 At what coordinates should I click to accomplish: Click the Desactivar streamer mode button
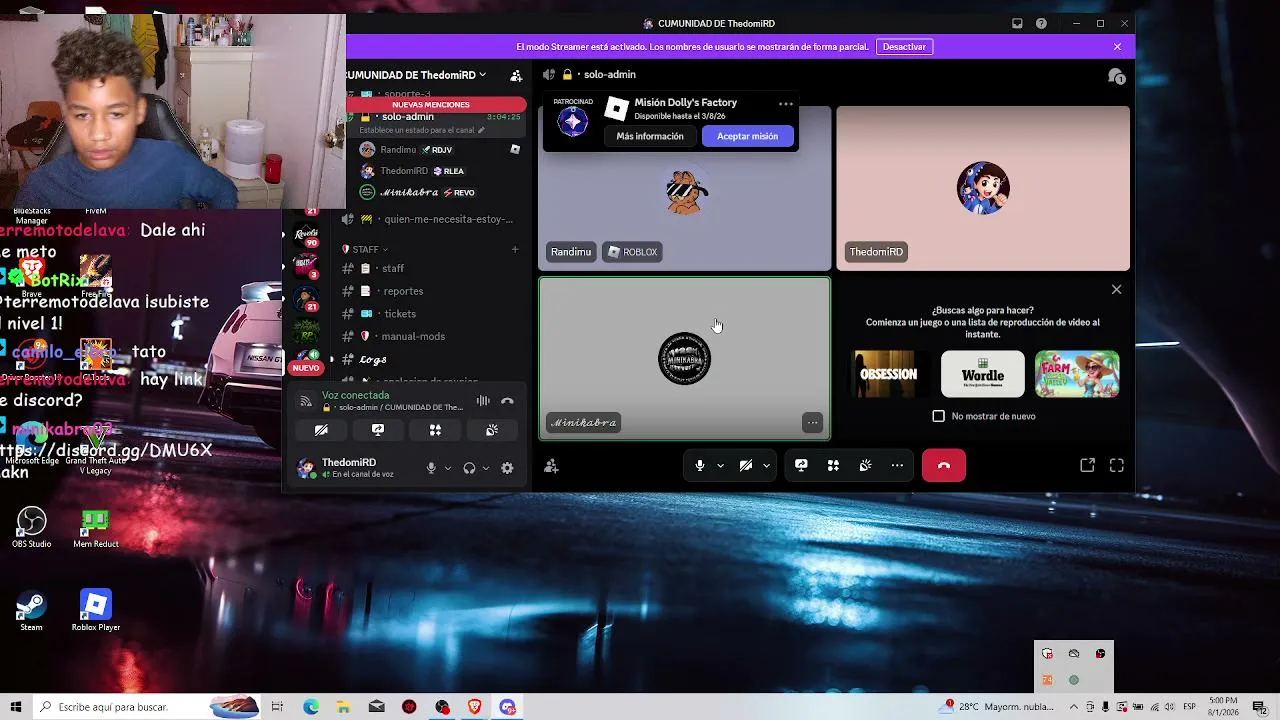pyautogui.click(x=904, y=47)
